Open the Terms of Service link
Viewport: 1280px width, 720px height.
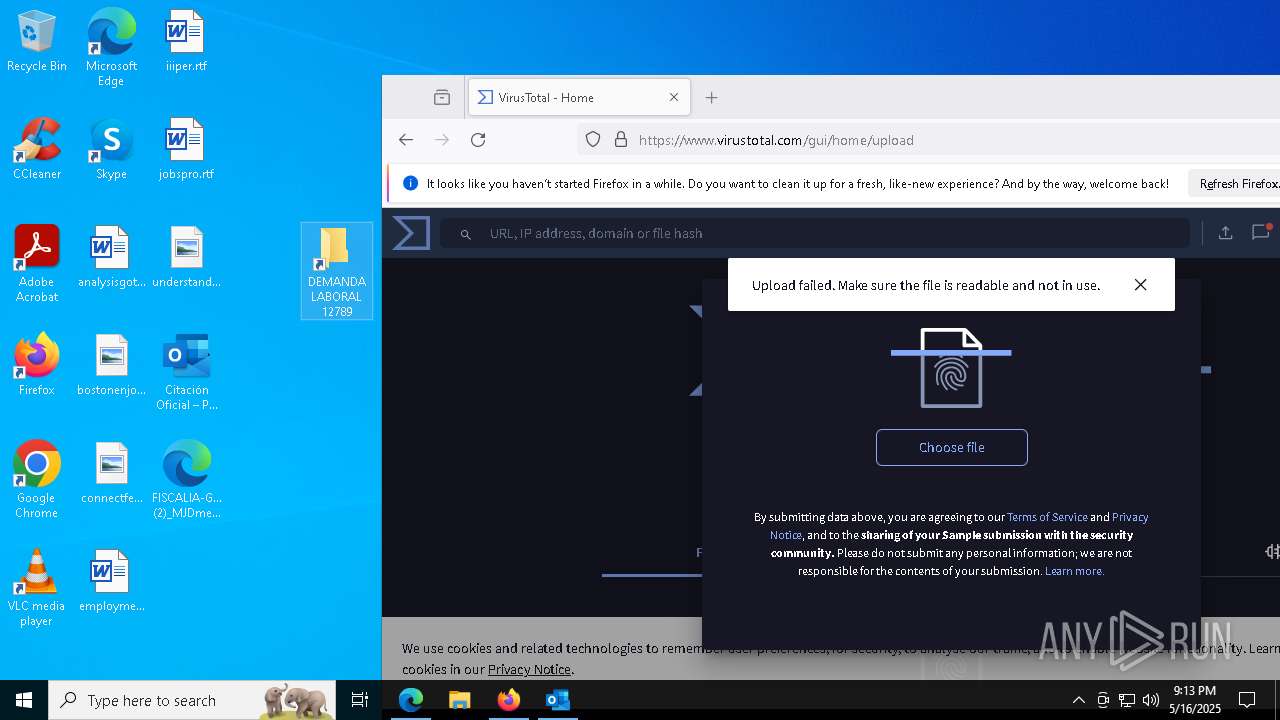click(1047, 517)
